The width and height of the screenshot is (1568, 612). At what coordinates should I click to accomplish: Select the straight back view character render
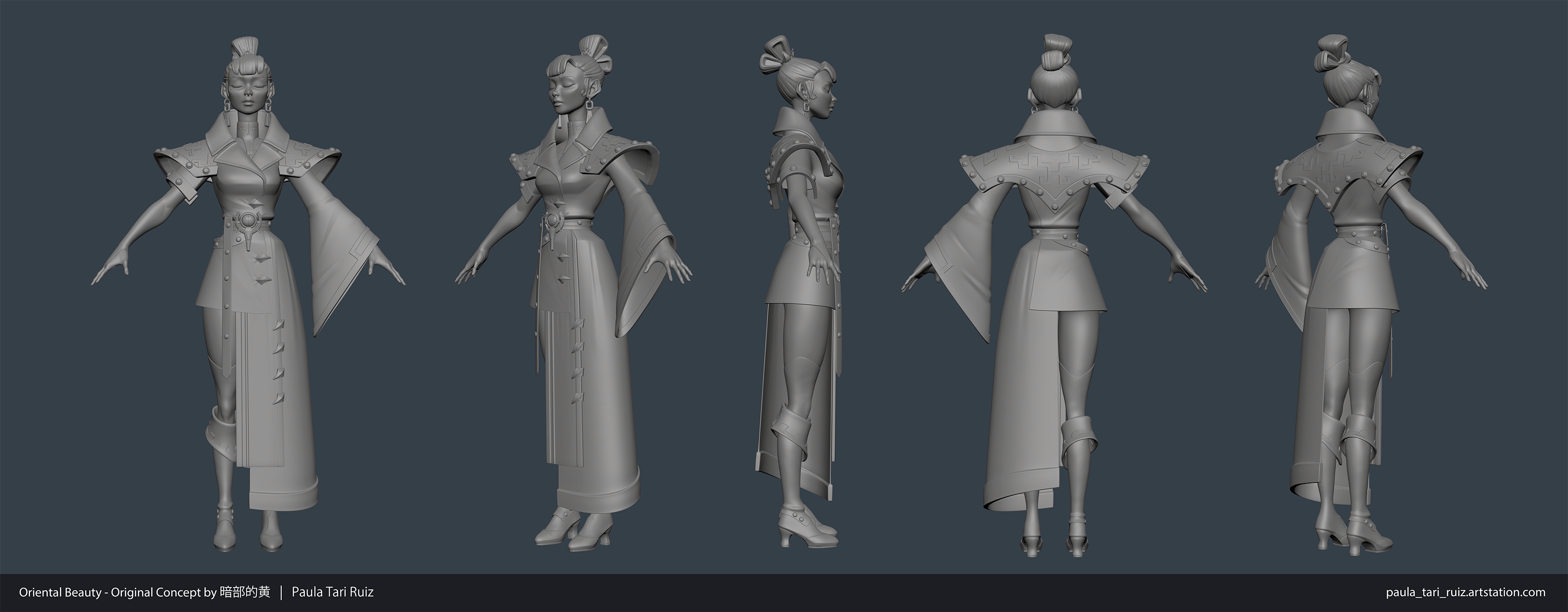click(1054, 295)
